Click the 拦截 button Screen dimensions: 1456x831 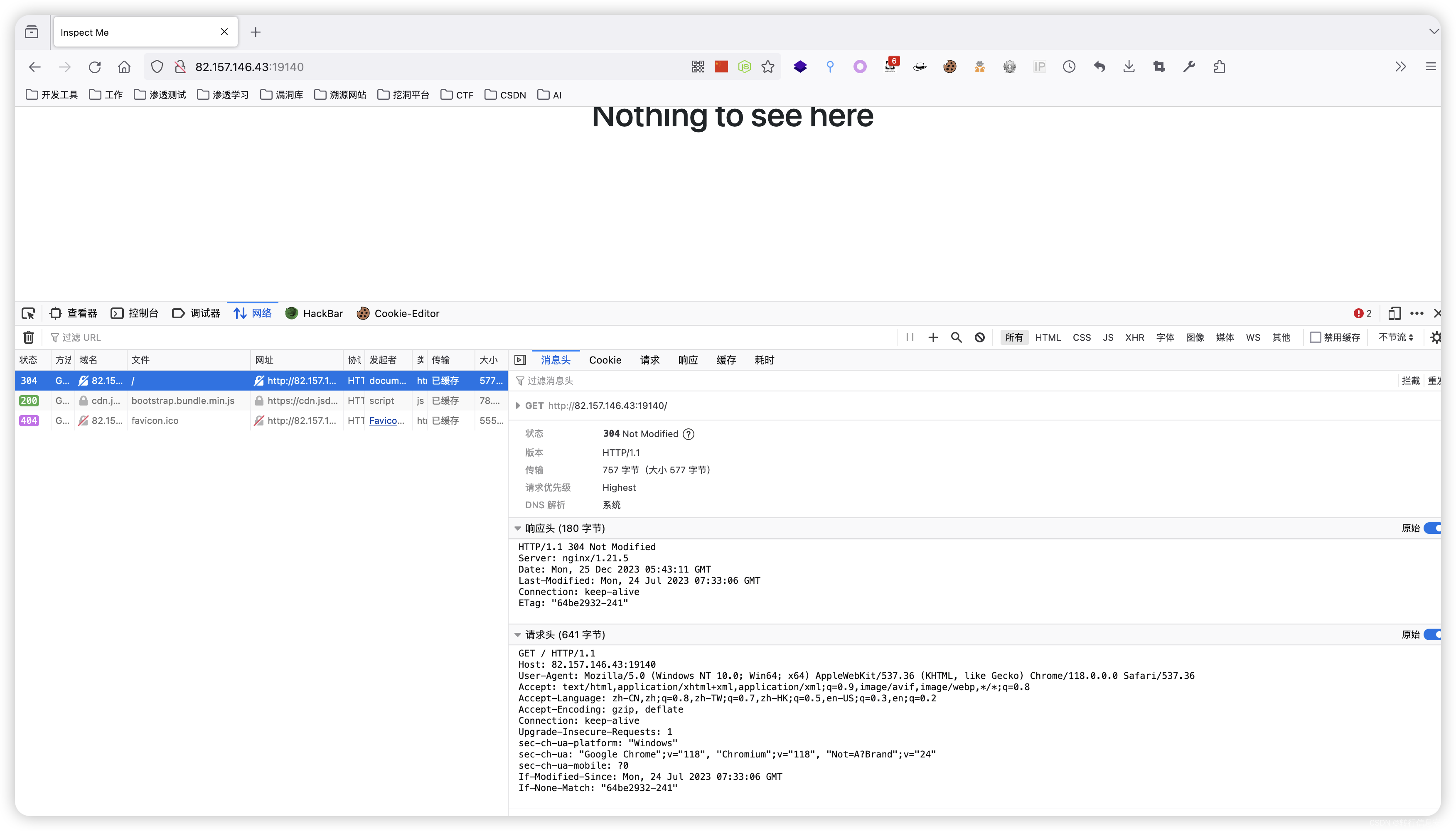tap(1410, 381)
